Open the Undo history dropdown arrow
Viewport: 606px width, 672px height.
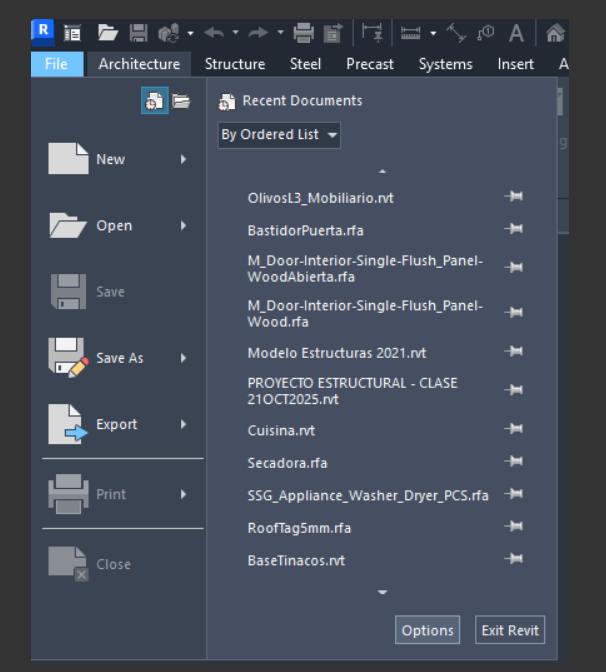[235, 33]
